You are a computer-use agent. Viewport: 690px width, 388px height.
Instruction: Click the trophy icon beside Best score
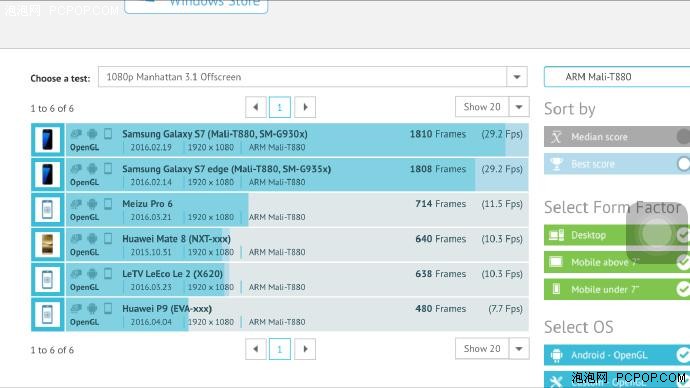[556, 164]
